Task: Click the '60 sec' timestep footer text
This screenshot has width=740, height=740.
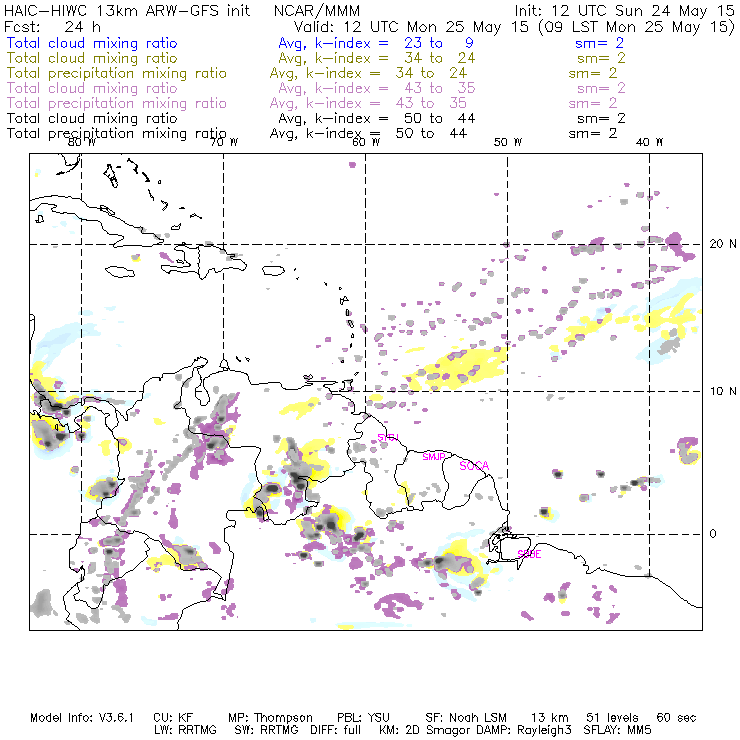Action: (676, 718)
